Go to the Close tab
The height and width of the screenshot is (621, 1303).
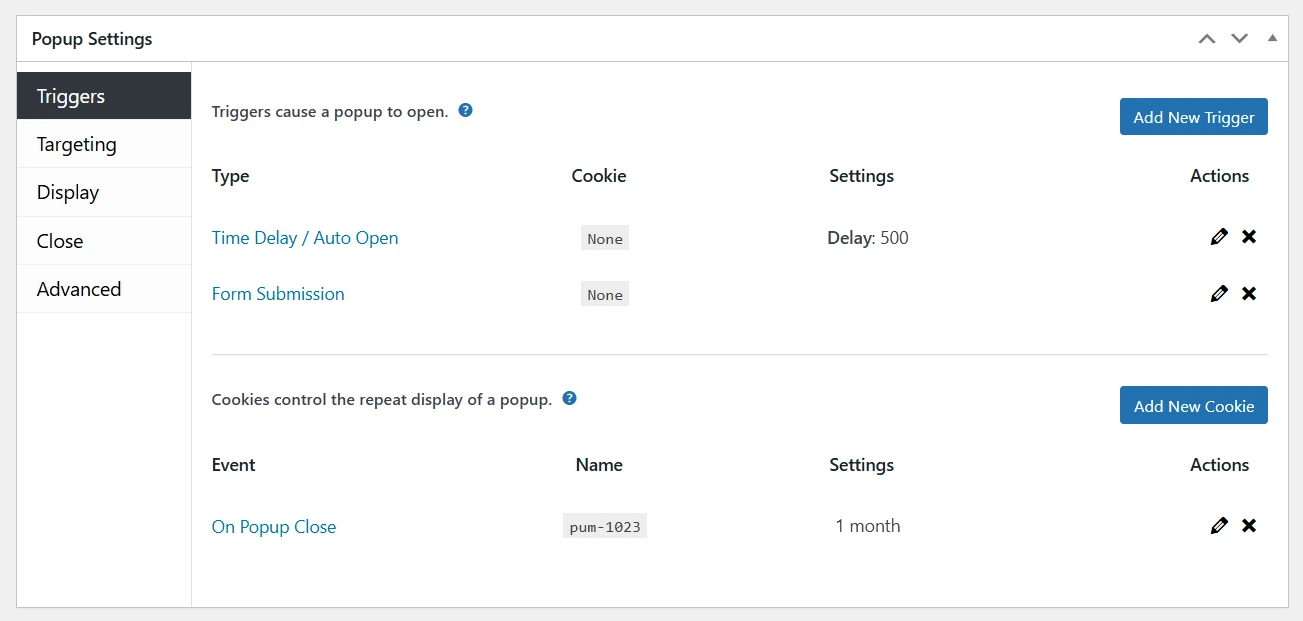click(x=104, y=241)
